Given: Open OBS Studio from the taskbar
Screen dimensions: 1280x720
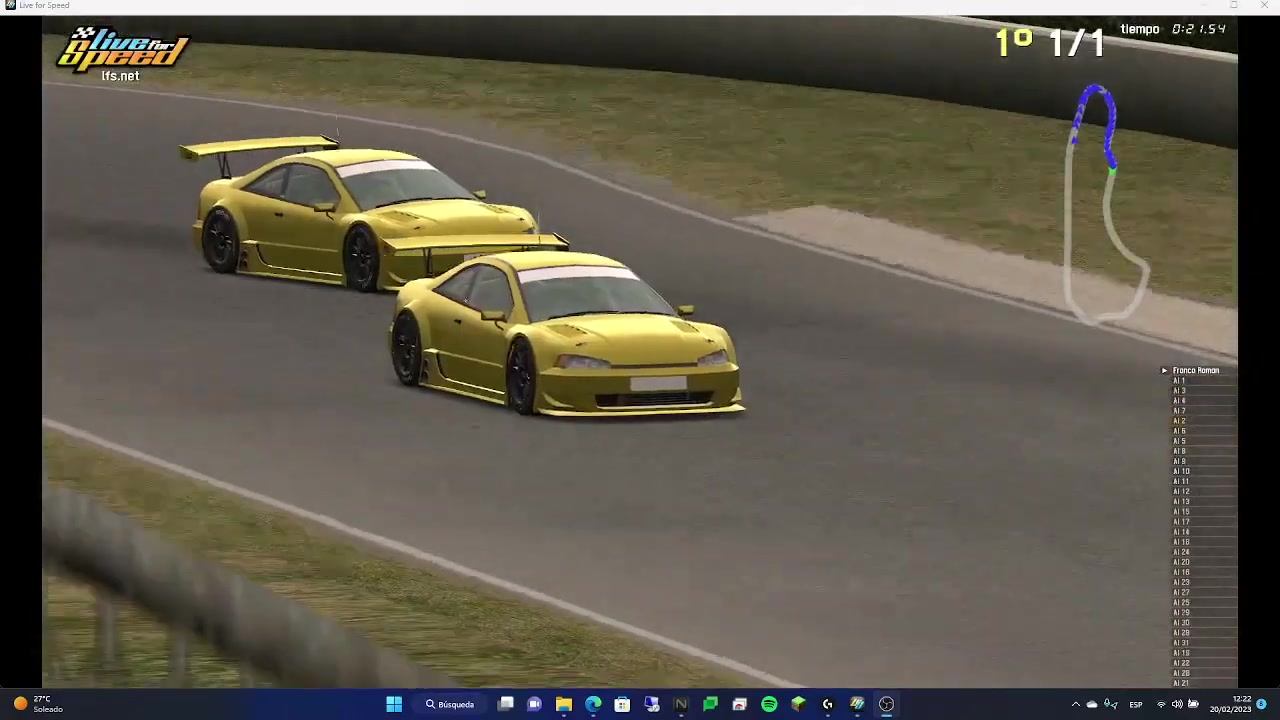Looking at the screenshot, I should 884,704.
